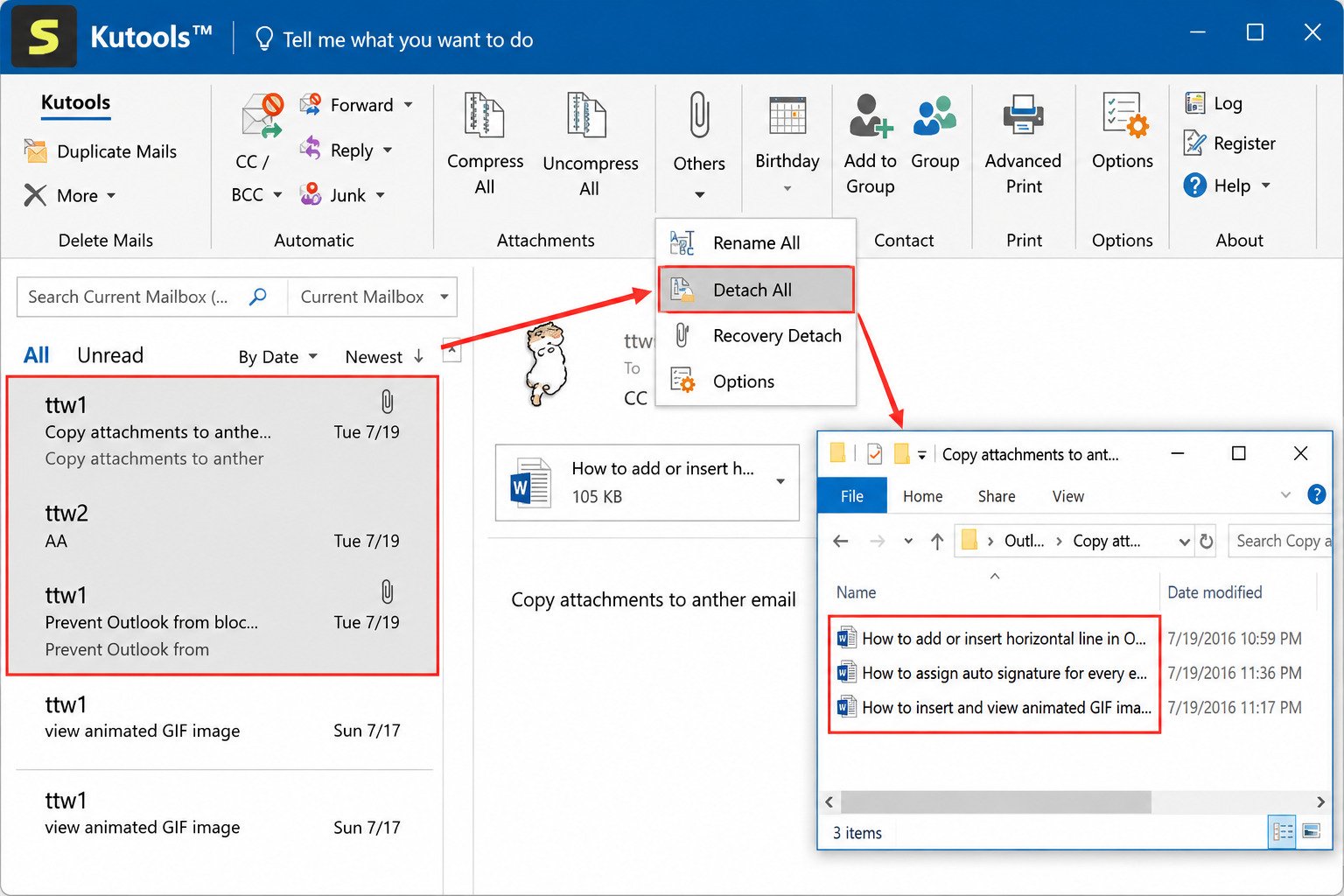1344x896 pixels.
Task: Select the 'Copy attachments to anthe...' email
Action: (222, 430)
